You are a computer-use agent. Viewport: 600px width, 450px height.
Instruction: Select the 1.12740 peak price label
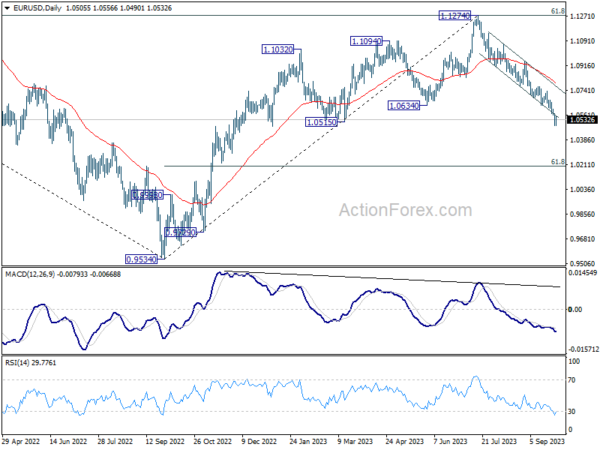(454, 16)
